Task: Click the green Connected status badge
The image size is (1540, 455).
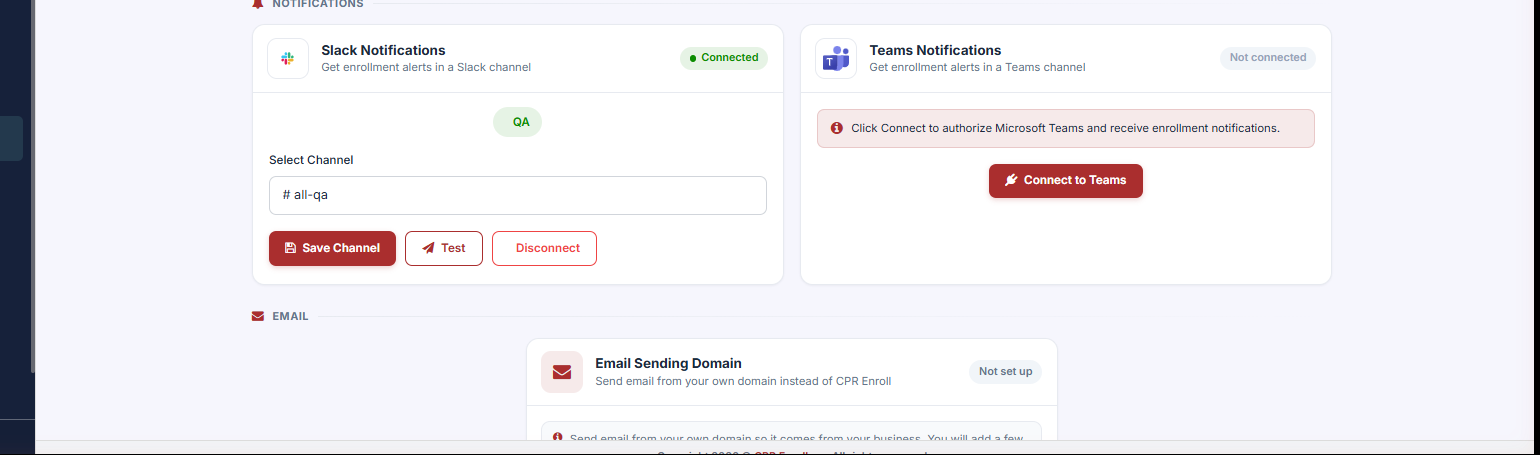Action: click(724, 58)
